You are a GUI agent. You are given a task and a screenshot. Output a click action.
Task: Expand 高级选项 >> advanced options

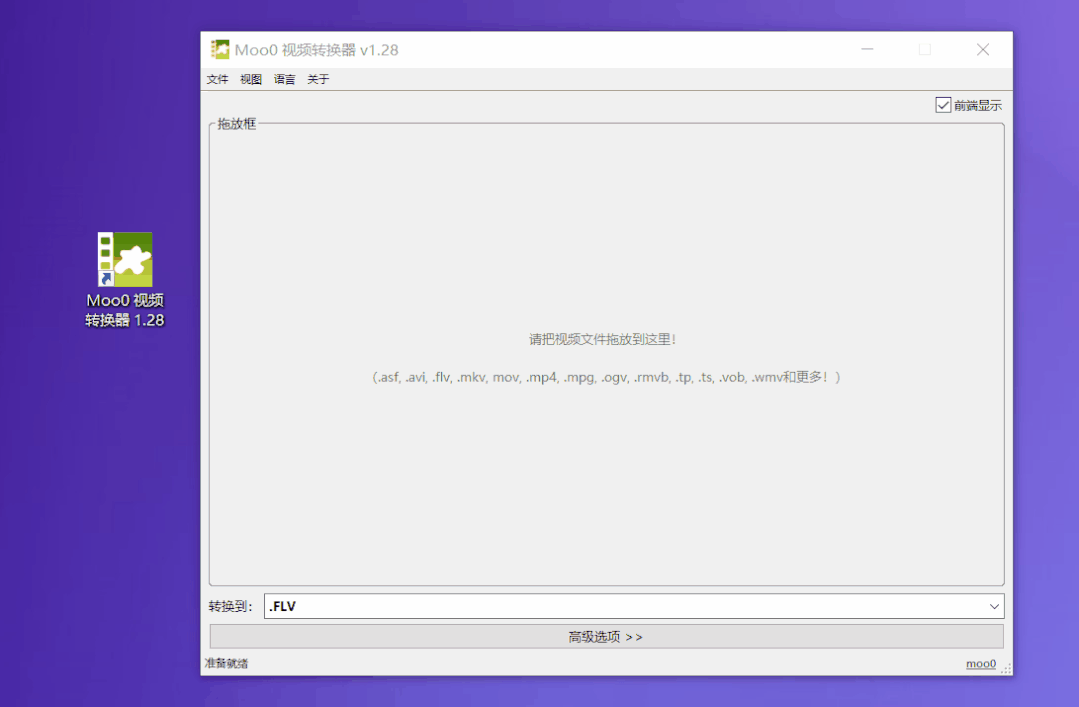tap(606, 637)
